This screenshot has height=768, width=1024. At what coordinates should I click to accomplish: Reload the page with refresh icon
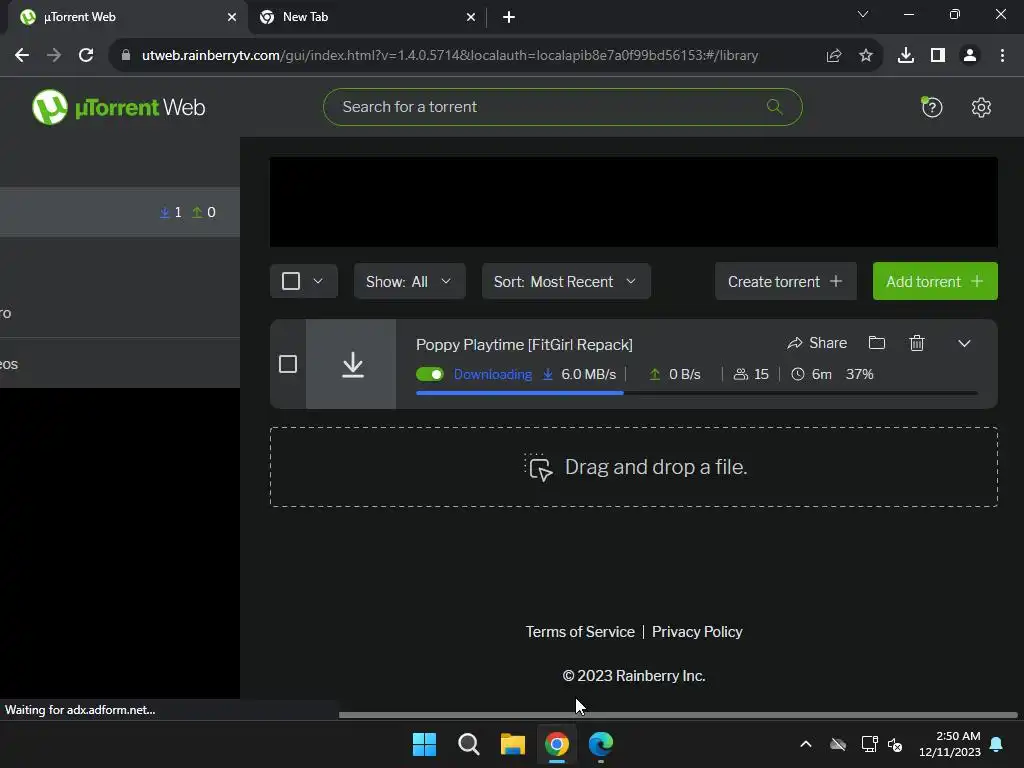tap(86, 56)
